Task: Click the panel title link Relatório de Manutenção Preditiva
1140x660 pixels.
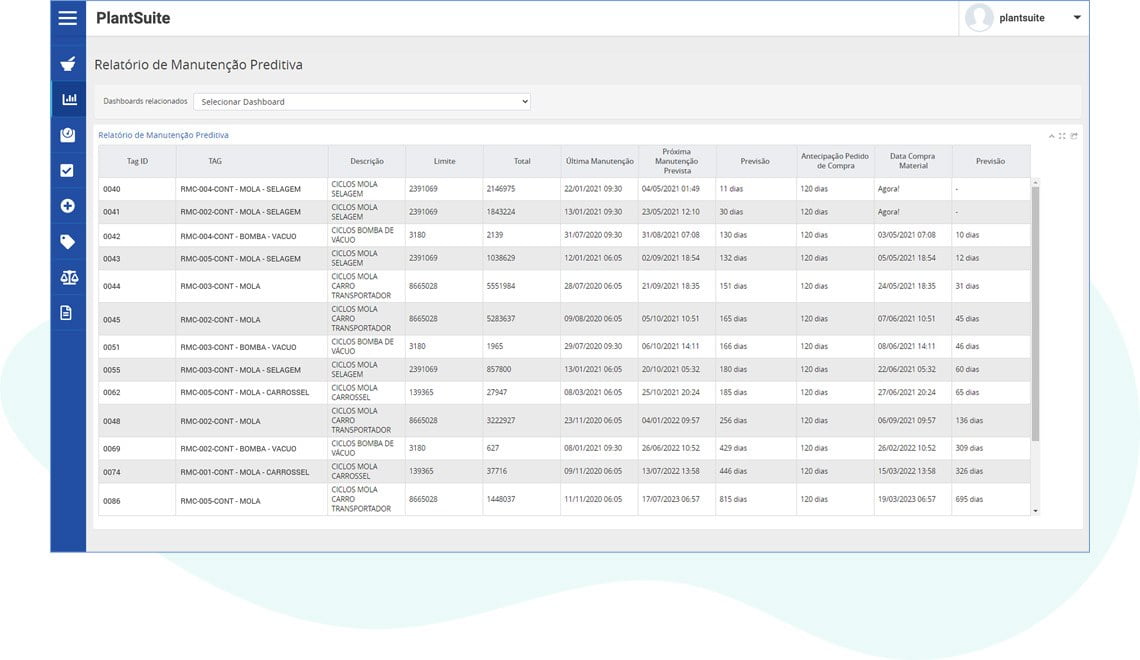Action: 164,135
